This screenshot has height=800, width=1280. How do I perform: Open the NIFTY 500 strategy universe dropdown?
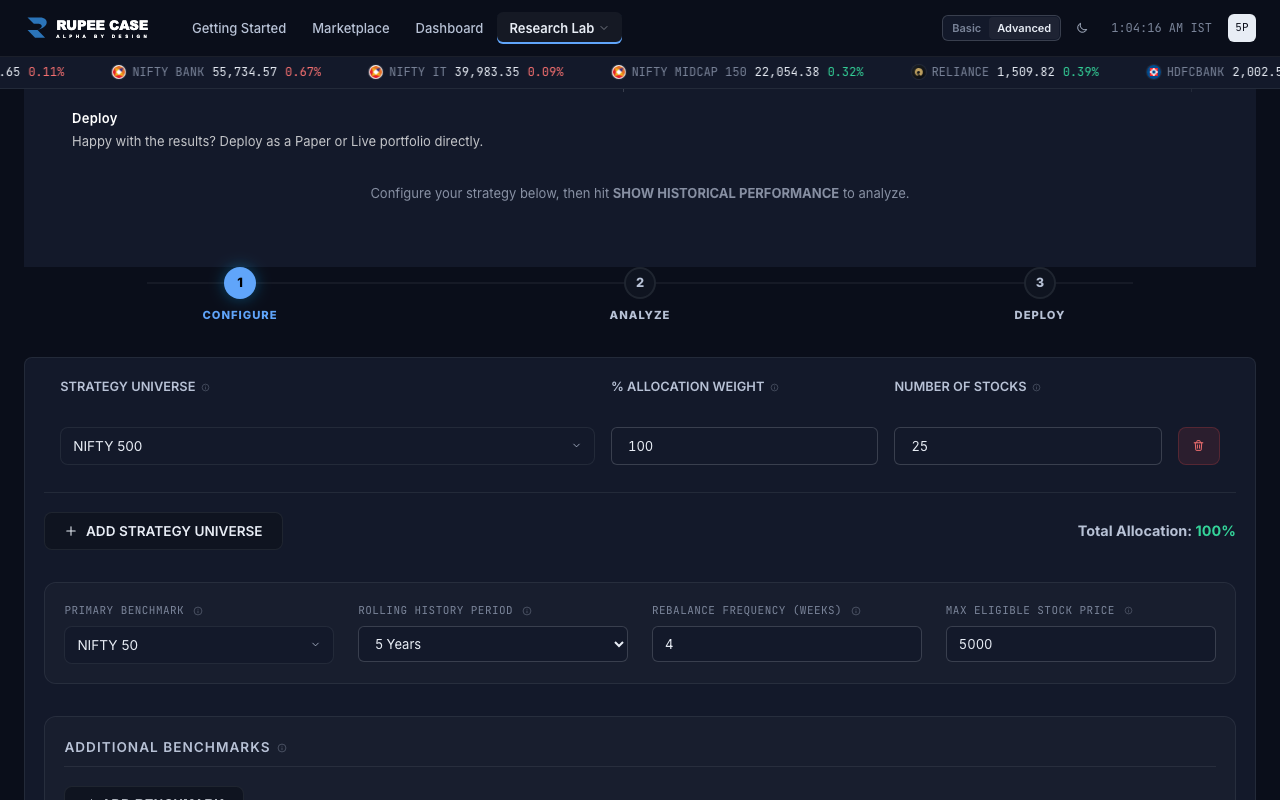[327, 446]
